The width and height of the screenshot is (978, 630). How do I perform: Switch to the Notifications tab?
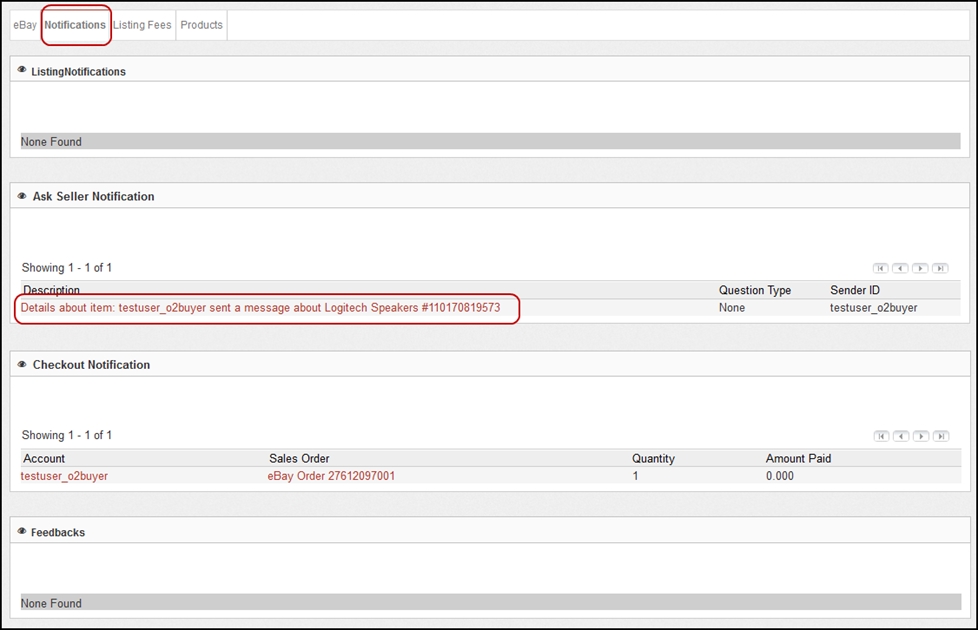(75, 25)
